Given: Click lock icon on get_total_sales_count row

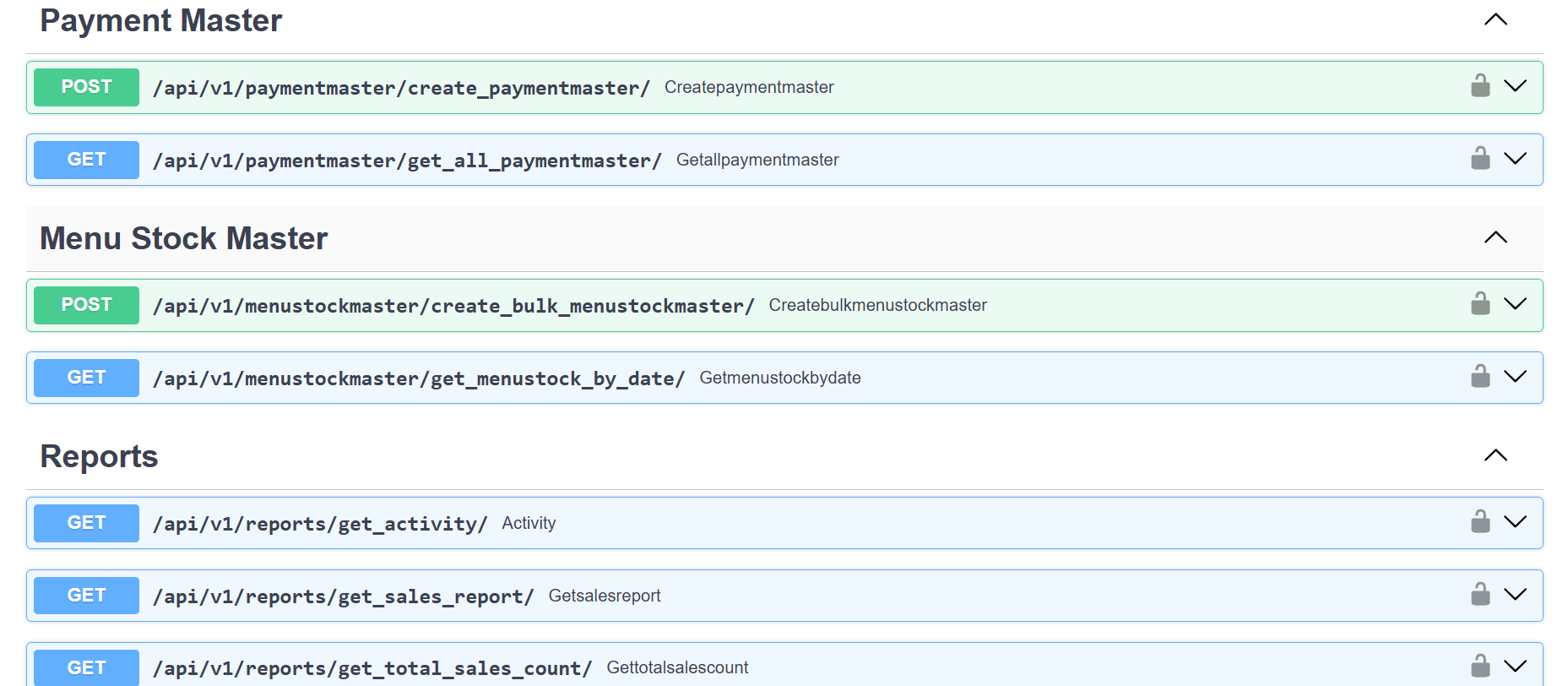Looking at the screenshot, I should pyautogui.click(x=1479, y=667).
